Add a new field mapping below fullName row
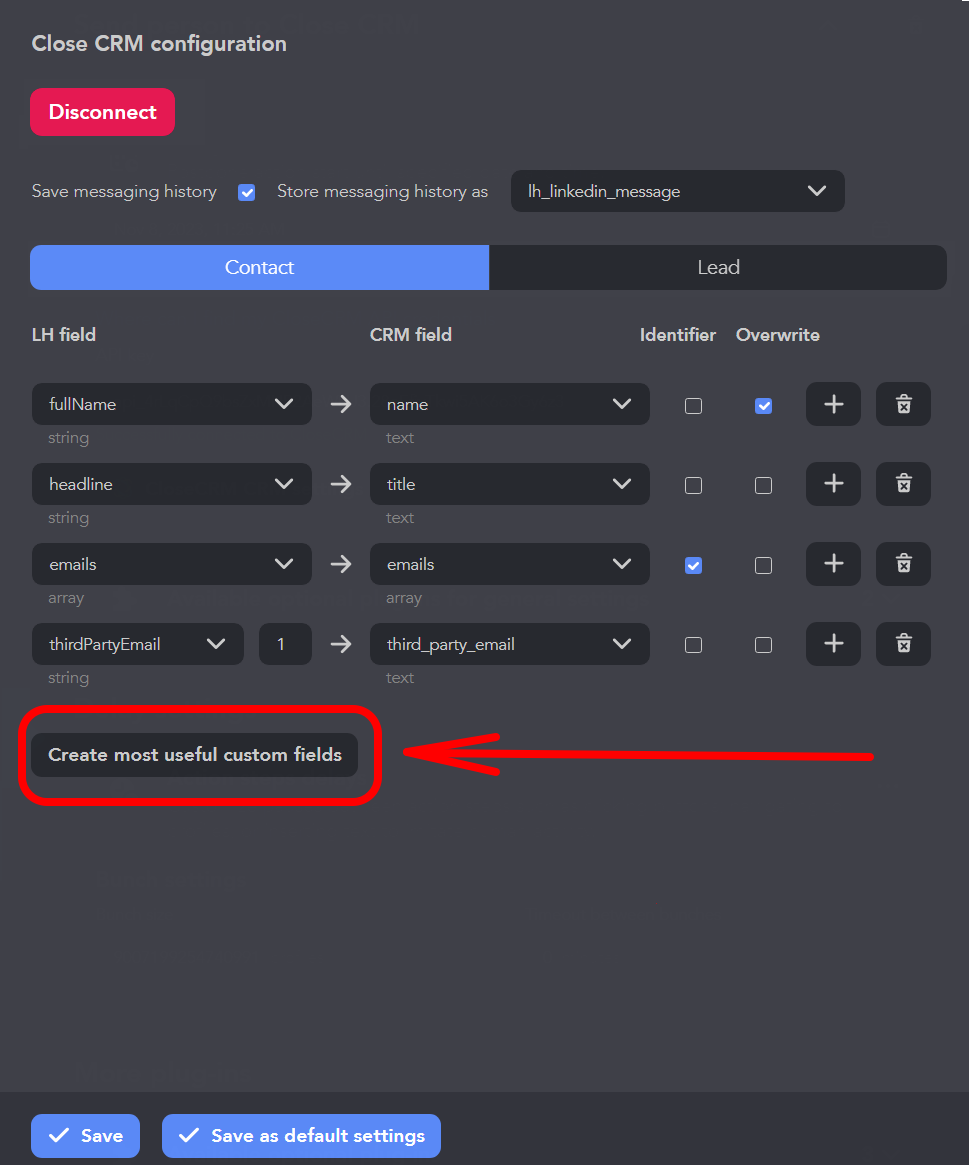969x1165 pixels. (833, 404)
